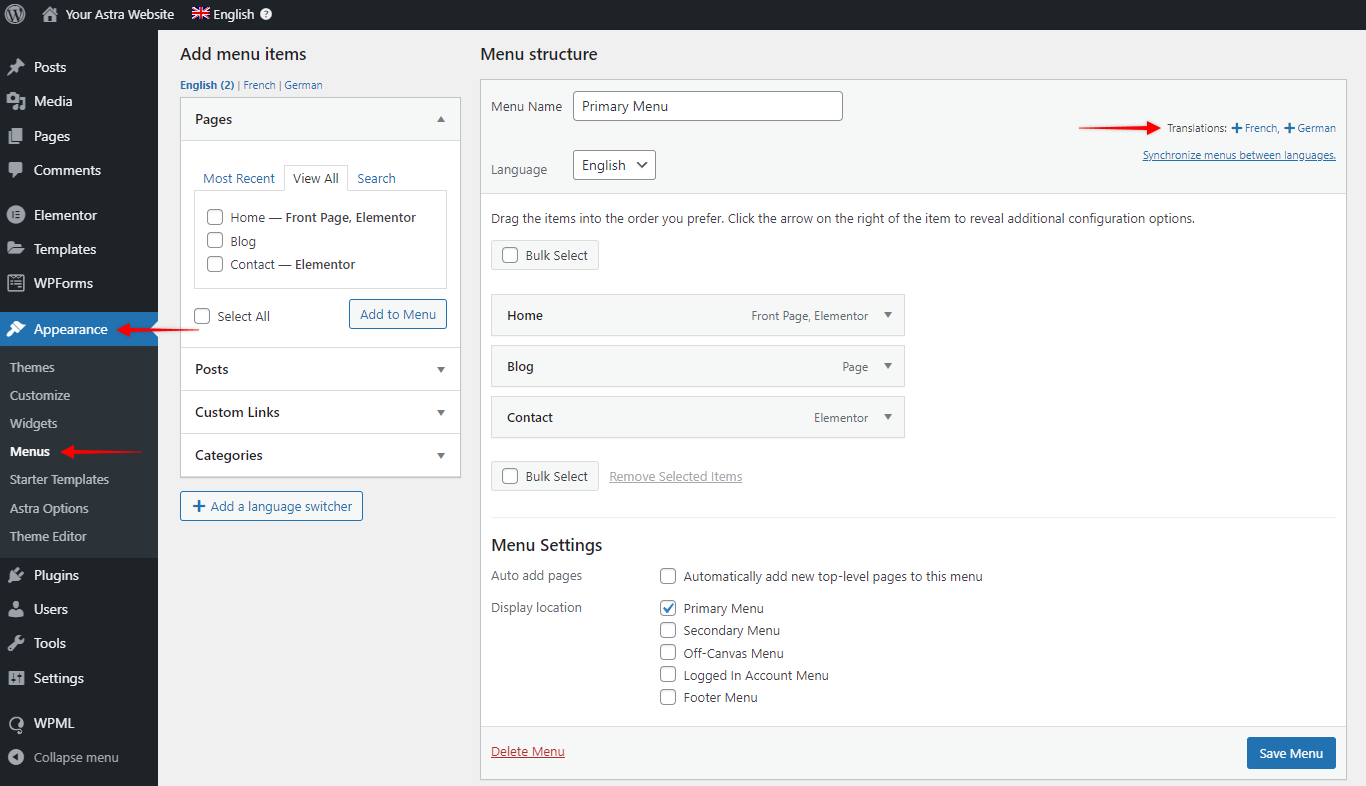The width and height of the screenshot is (1366, 786).
Task: Filter pages by the German language link
Action: click(303, 85)
